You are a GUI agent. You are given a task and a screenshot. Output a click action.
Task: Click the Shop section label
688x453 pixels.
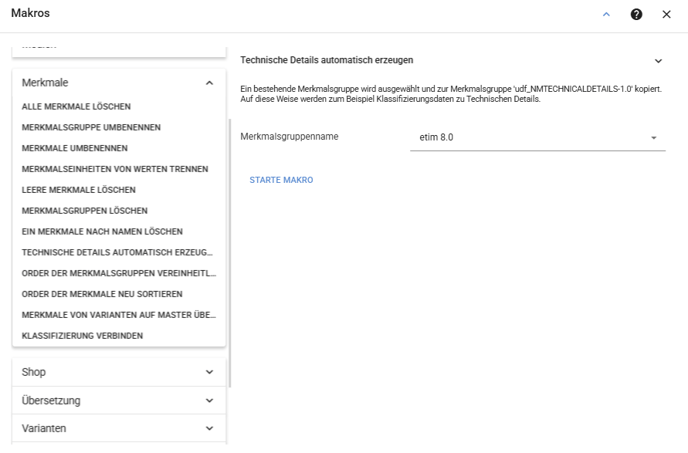tap(34, 372)
